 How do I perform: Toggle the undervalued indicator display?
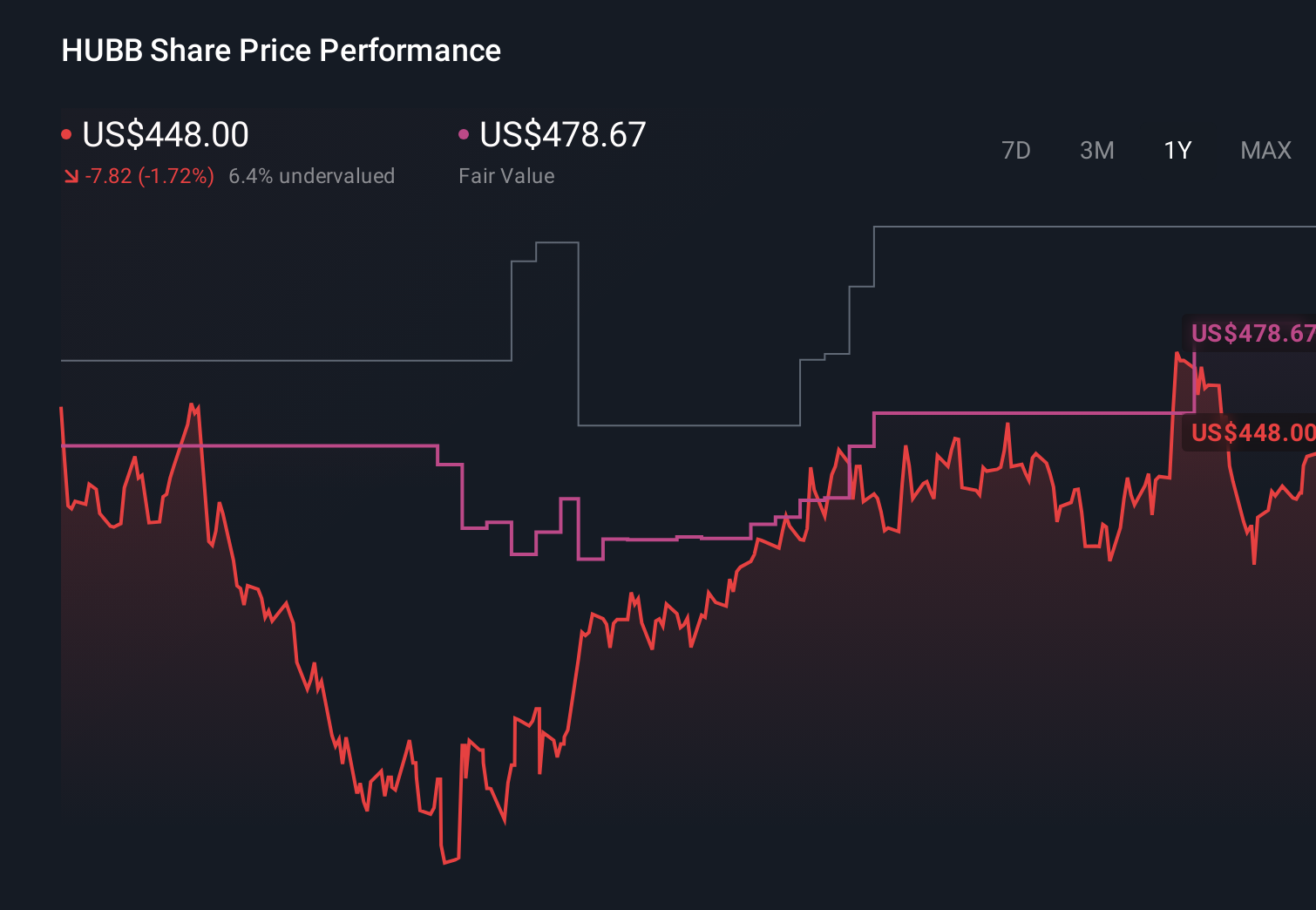pos(312,176)
